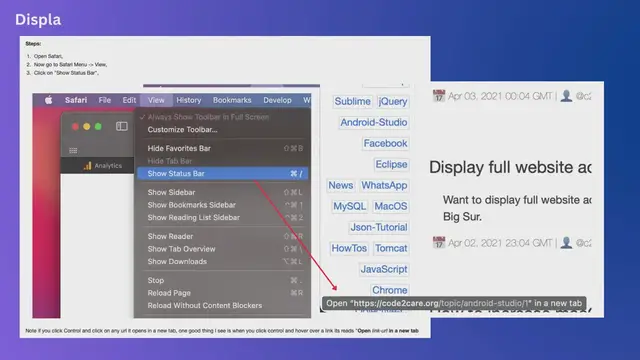The image size is (640, 360).
Task: Click author icon beside Apr 02 date
Action: [566, 242]
